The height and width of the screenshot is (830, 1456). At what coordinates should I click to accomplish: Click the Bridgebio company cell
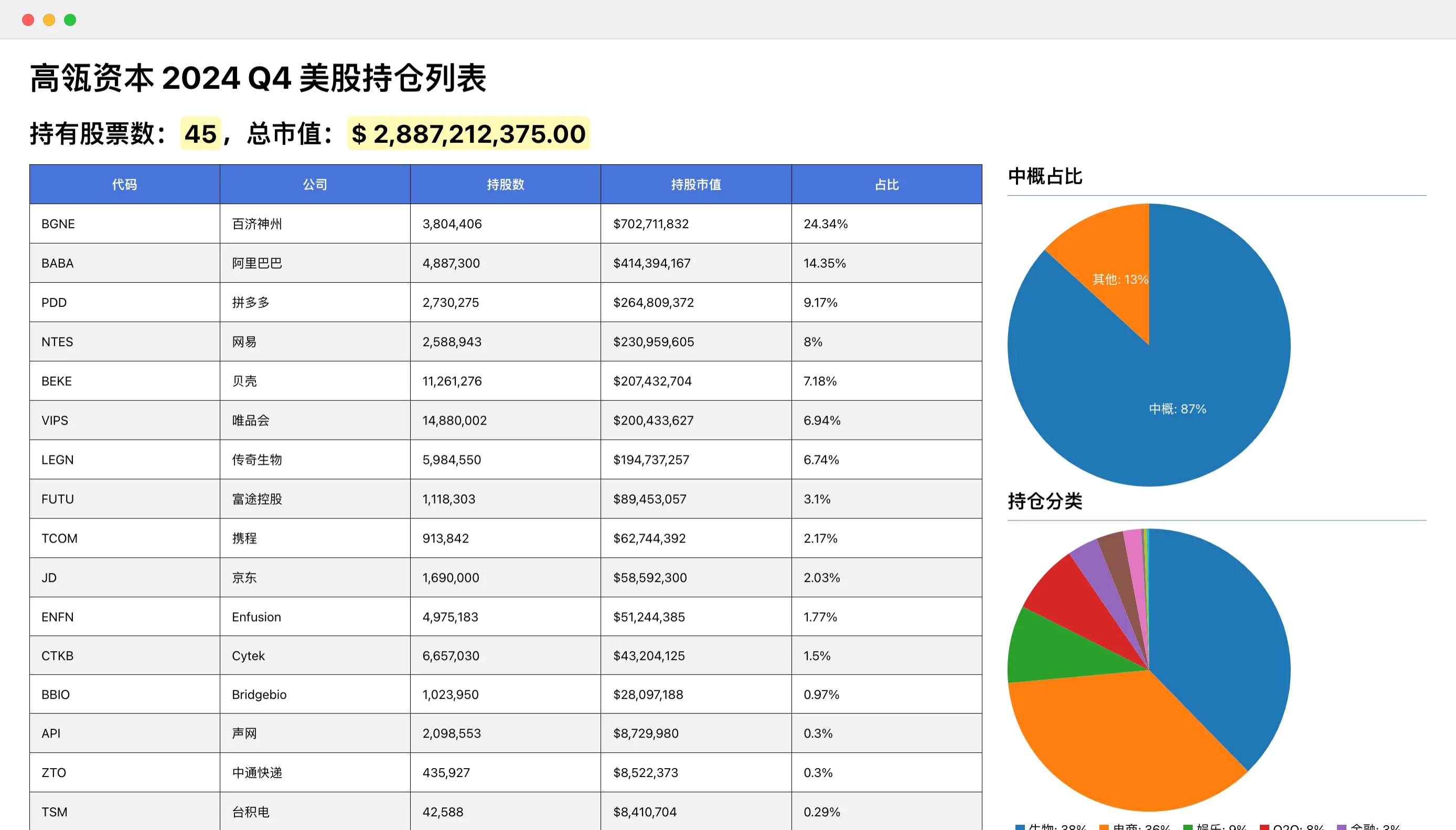[315, 694]
